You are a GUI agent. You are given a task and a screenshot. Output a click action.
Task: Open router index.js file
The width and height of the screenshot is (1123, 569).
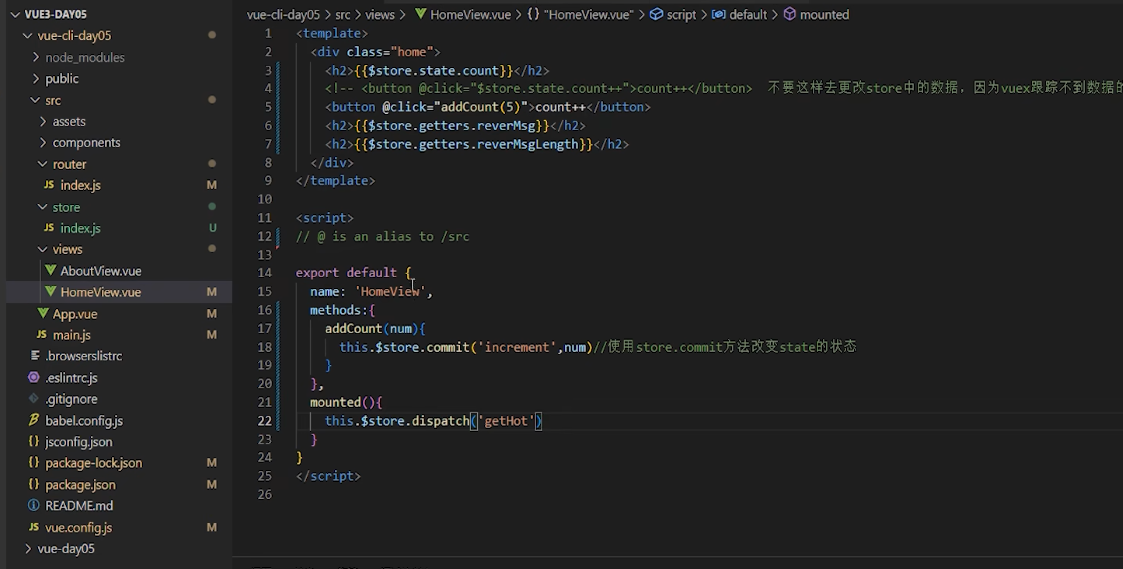(80, 185)
